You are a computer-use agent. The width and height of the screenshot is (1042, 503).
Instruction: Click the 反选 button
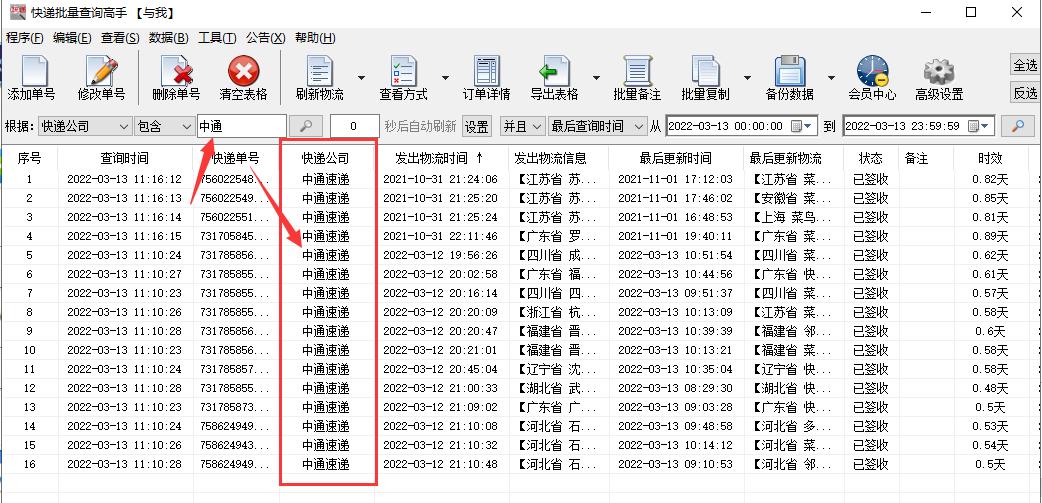[x=1024, y=92]
